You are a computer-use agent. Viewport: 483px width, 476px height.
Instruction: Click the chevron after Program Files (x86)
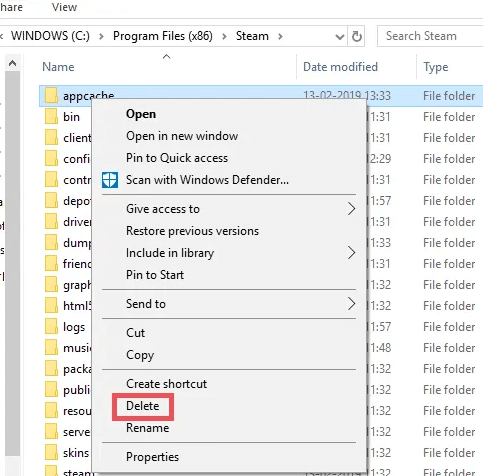(x=224, y=36)
